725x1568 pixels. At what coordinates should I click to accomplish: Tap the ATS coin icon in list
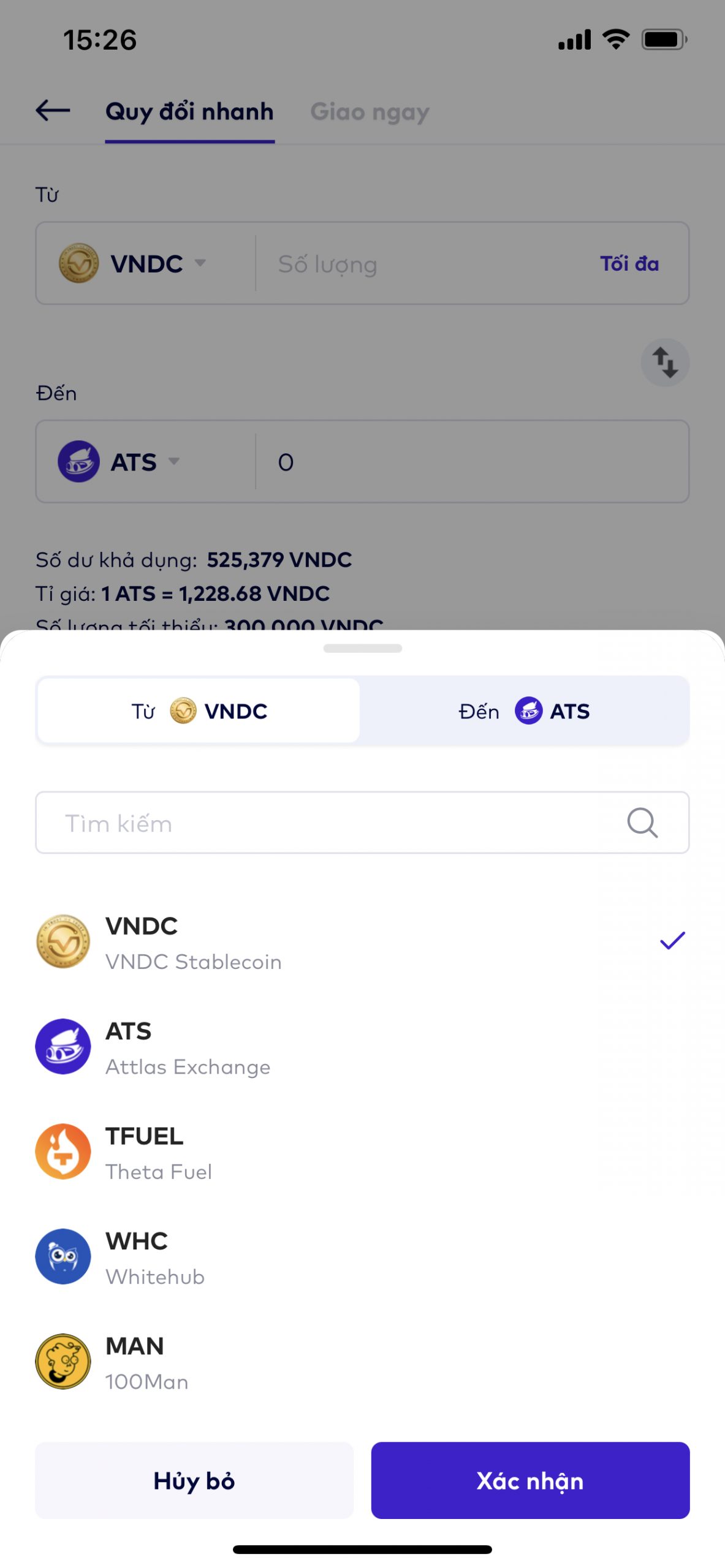pyautogui.click(x=63, y=1046)
